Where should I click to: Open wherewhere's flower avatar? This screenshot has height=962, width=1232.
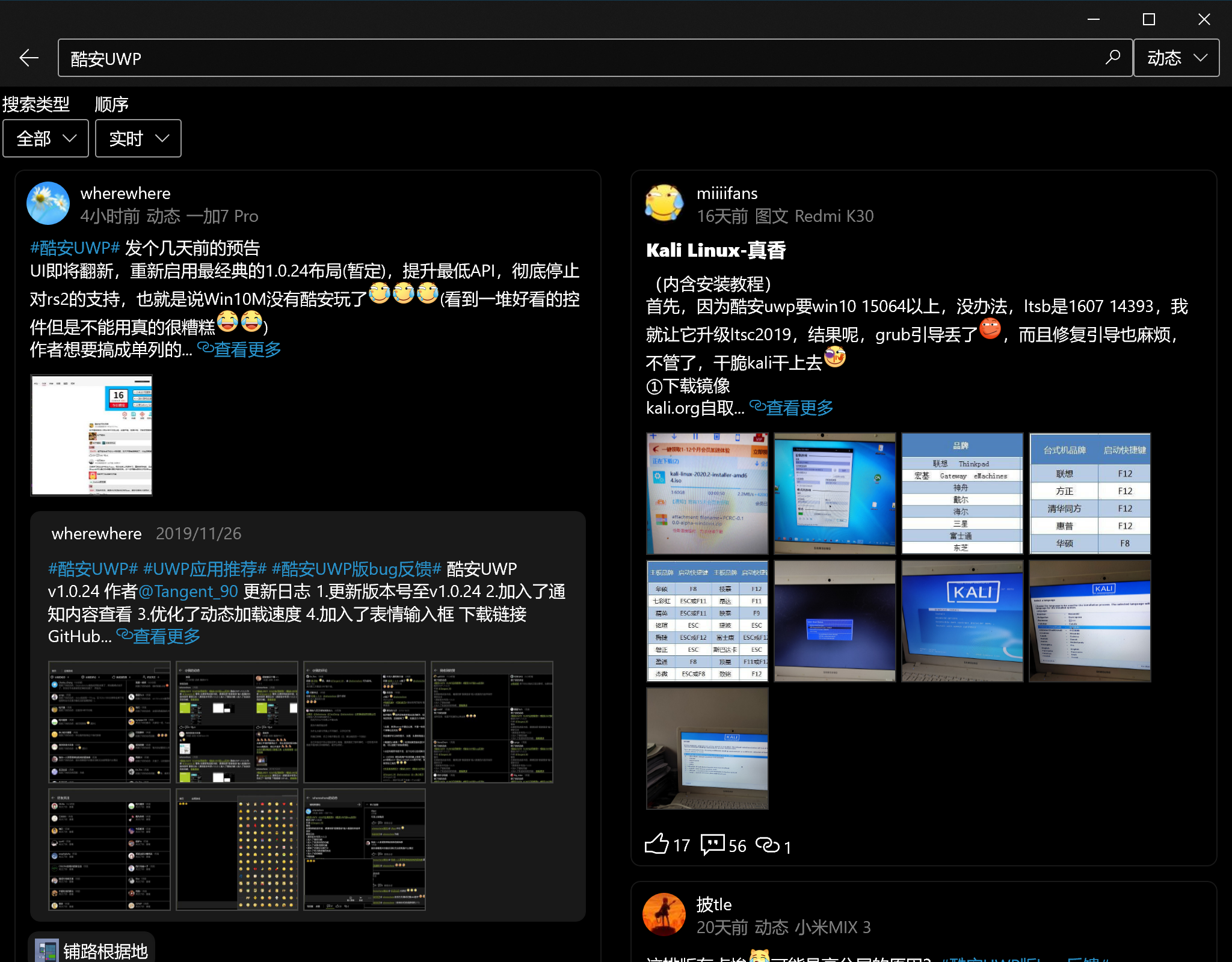coord(48,203)
